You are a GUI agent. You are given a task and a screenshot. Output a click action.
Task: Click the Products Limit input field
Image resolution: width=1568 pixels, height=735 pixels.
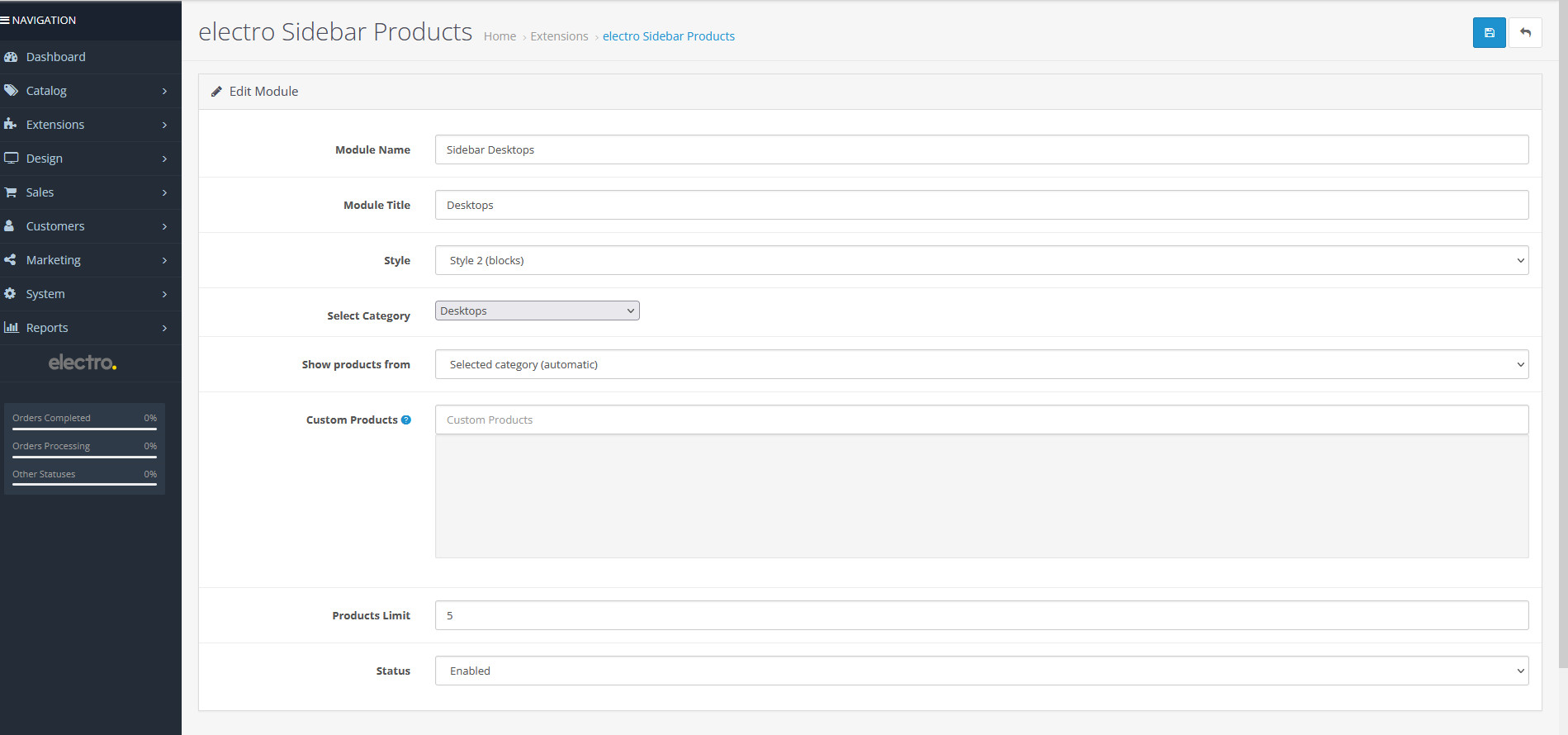982,615
